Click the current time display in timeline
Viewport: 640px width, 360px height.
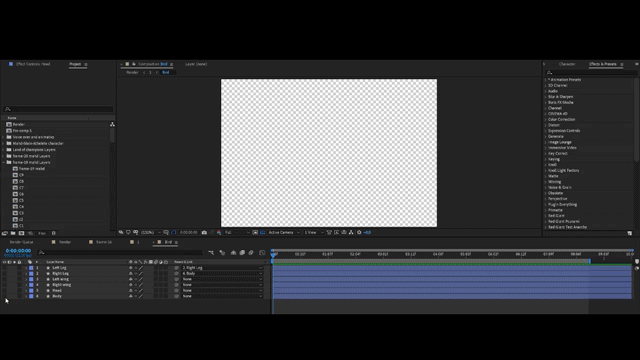click(x=18, y=251)
